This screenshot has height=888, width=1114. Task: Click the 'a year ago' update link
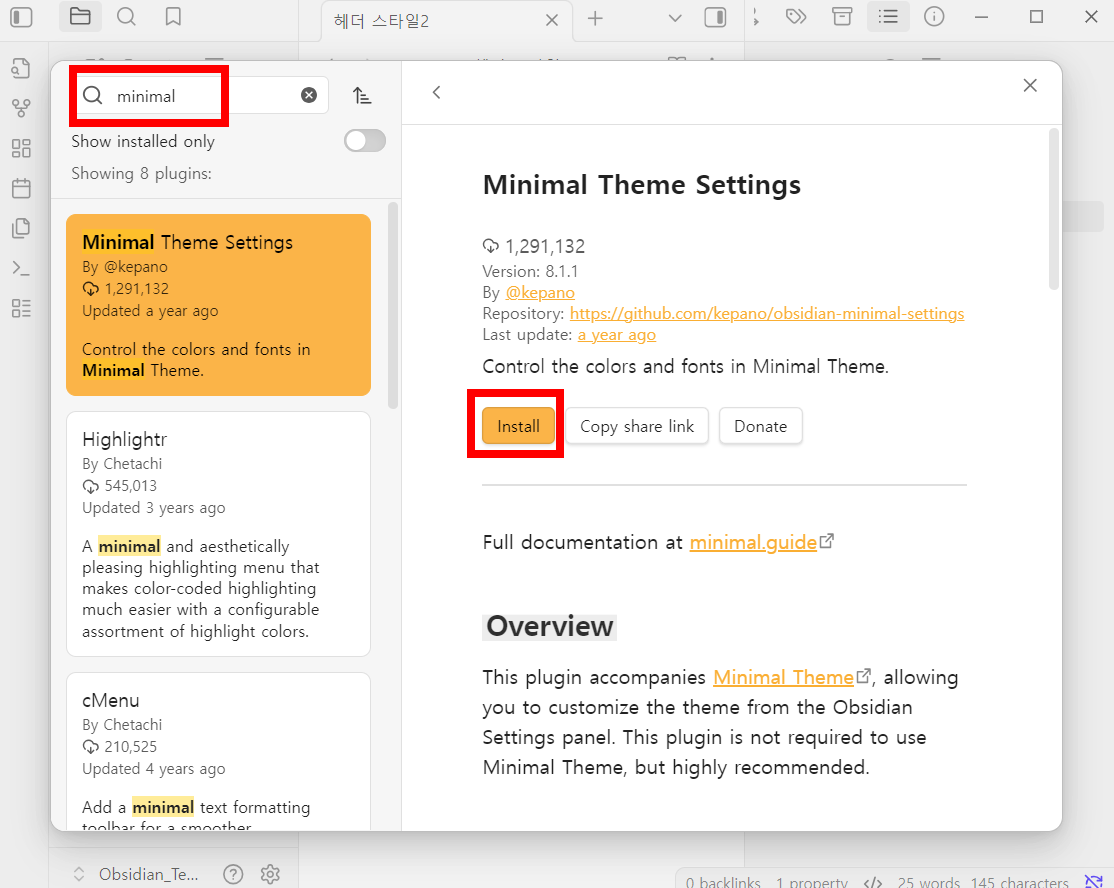tap(617, 335)
